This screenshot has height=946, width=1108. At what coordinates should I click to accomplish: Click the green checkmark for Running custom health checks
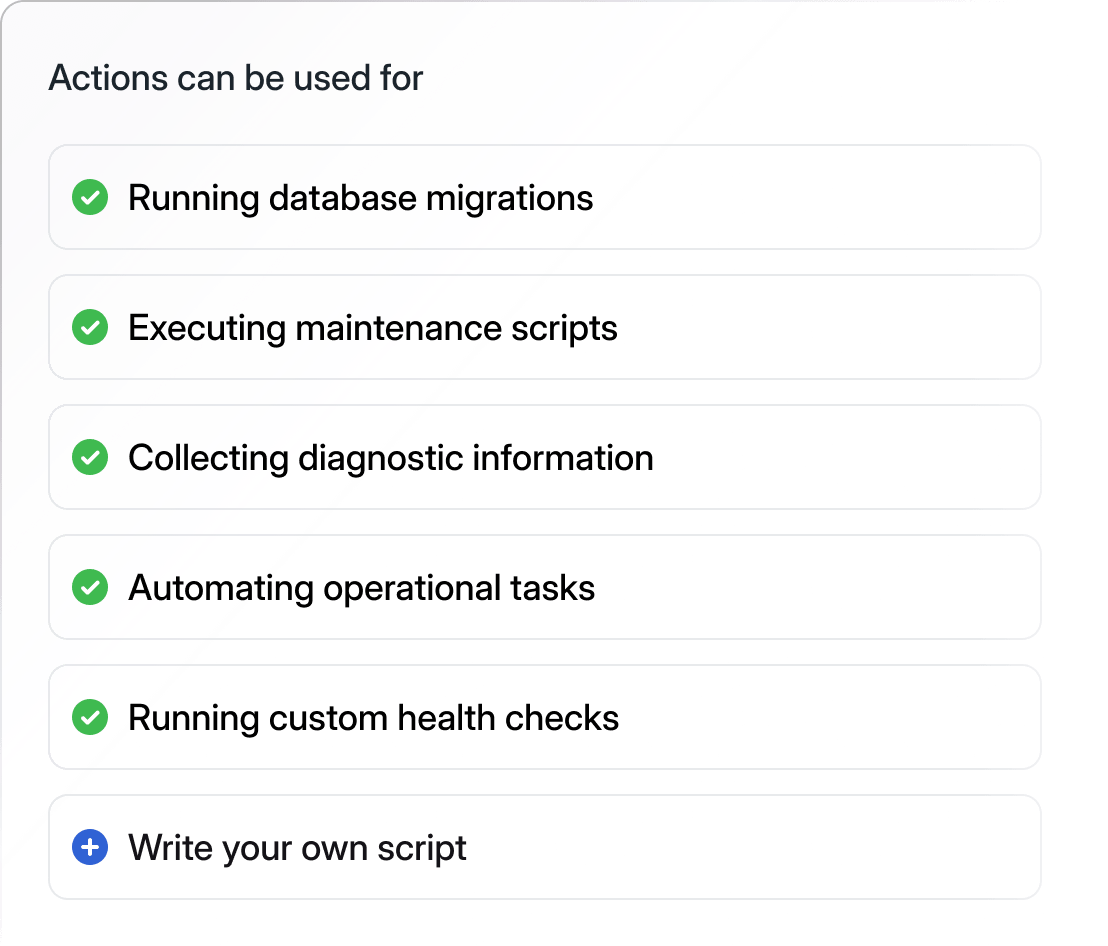coord(90,718)
